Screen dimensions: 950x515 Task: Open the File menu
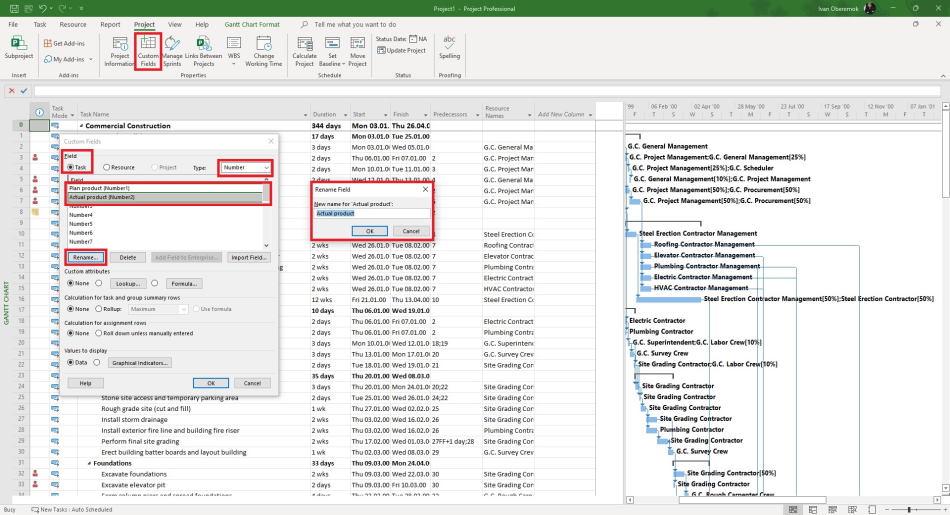click(13, 24)
